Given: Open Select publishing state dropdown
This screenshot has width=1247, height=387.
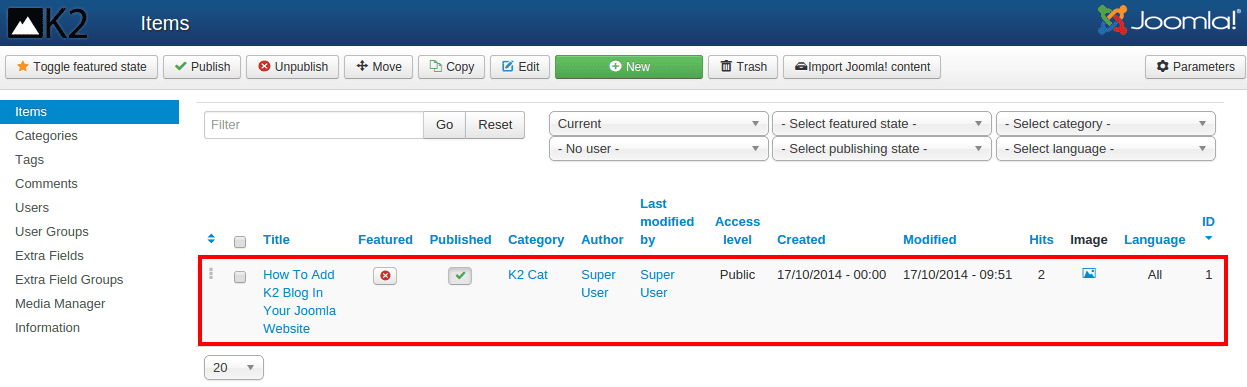Looking at the screenshot, I should click(882, 149).
